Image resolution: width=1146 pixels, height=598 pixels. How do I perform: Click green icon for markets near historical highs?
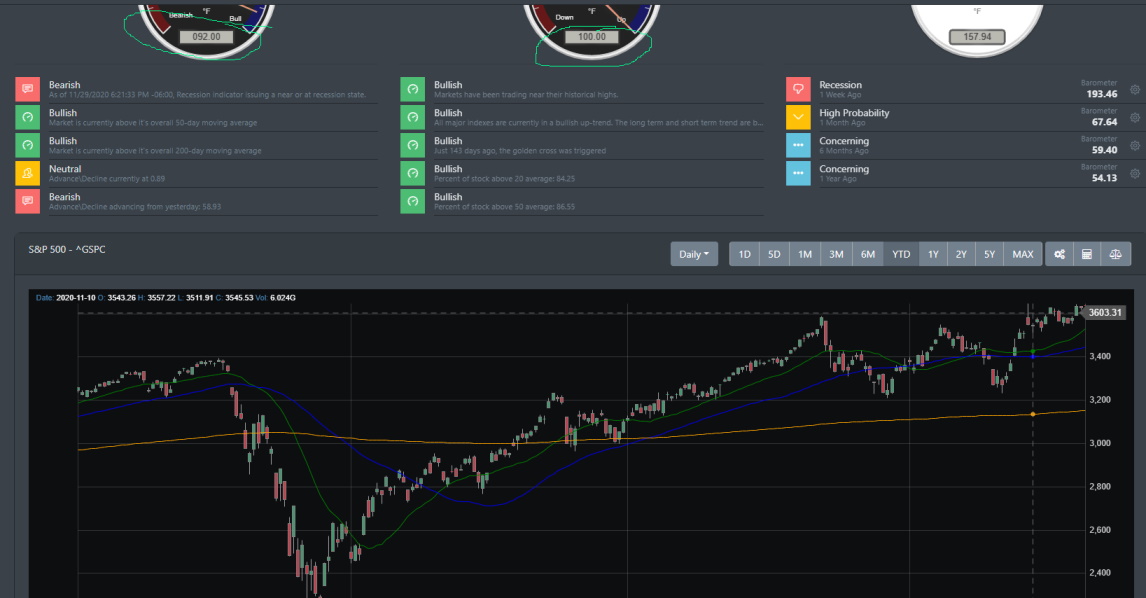[413, 89]
